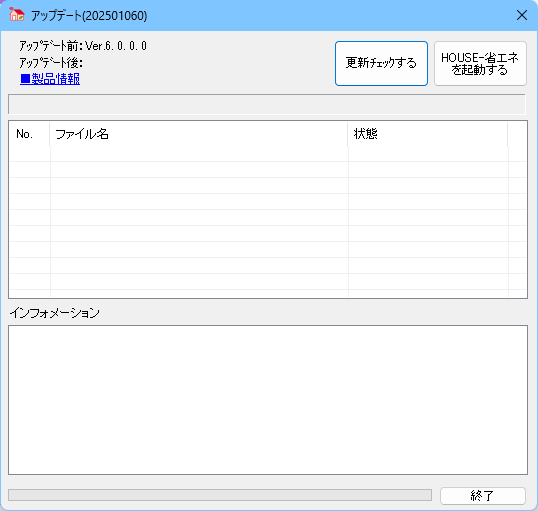
Task: Click the インフォメーション label
Action: [55, 313]
